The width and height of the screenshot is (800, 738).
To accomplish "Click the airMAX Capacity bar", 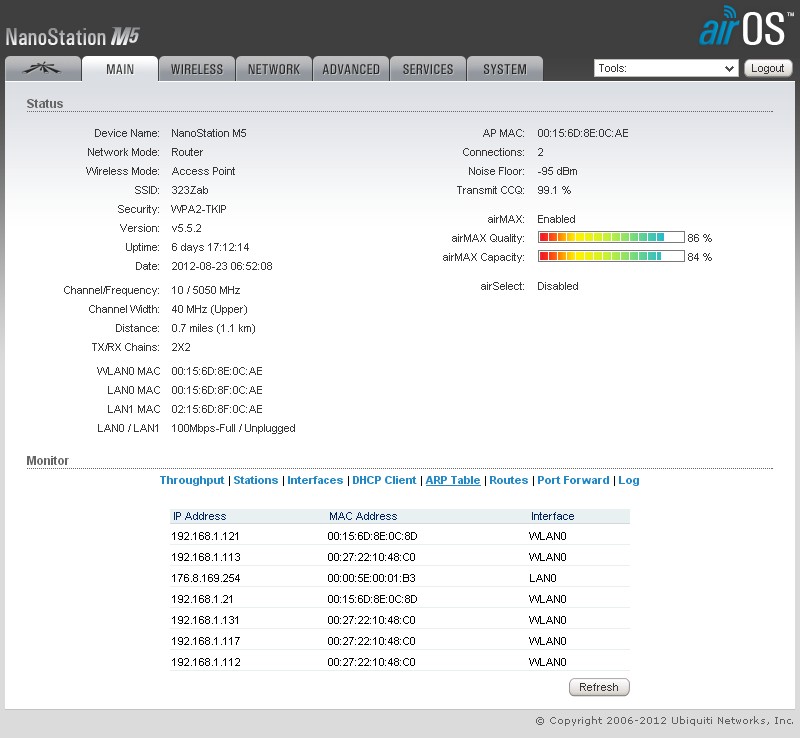I will pos(611,256).
